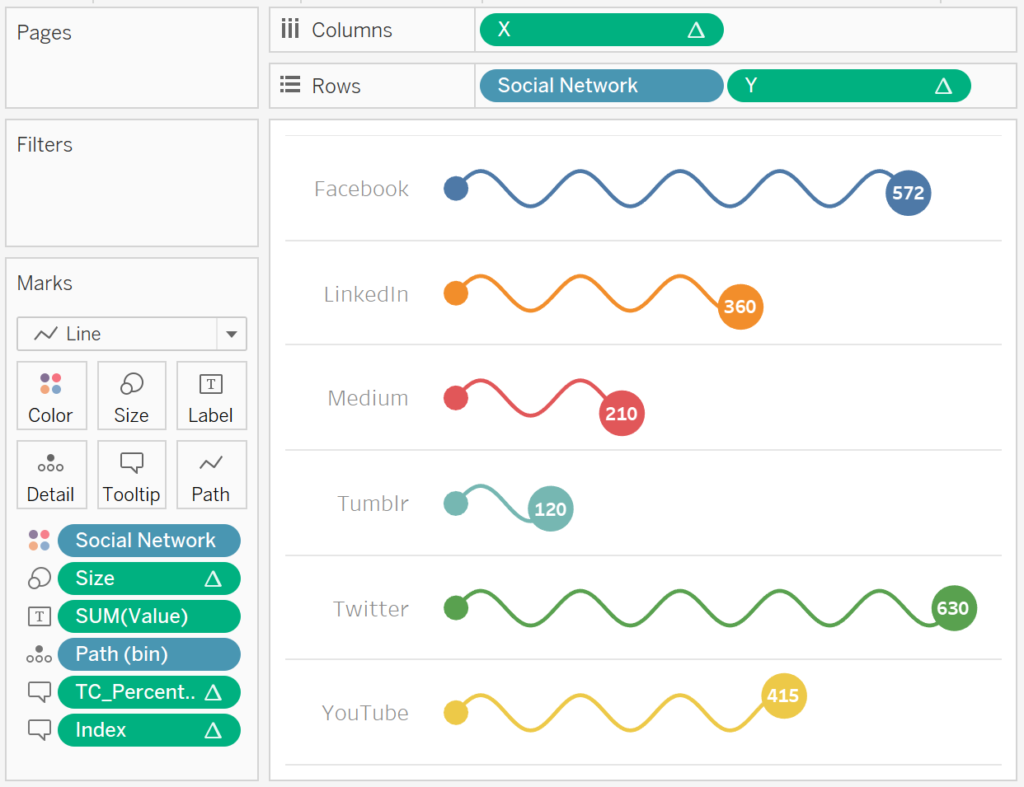Click the Facebook blue start dot

456,188
